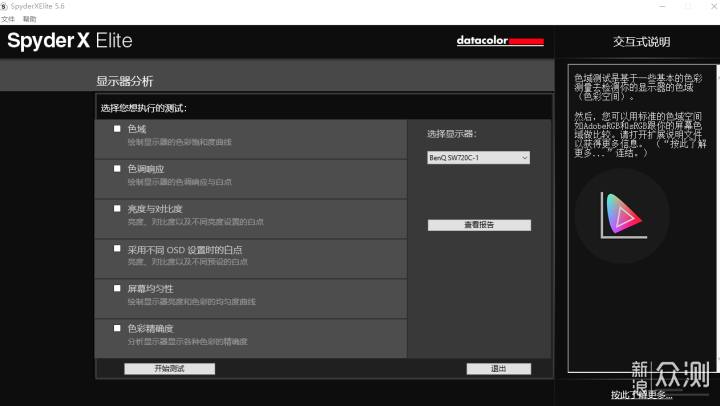Open the 帮助 menu
This screenshot has height=406, width=720.
(x=29, y=19)
